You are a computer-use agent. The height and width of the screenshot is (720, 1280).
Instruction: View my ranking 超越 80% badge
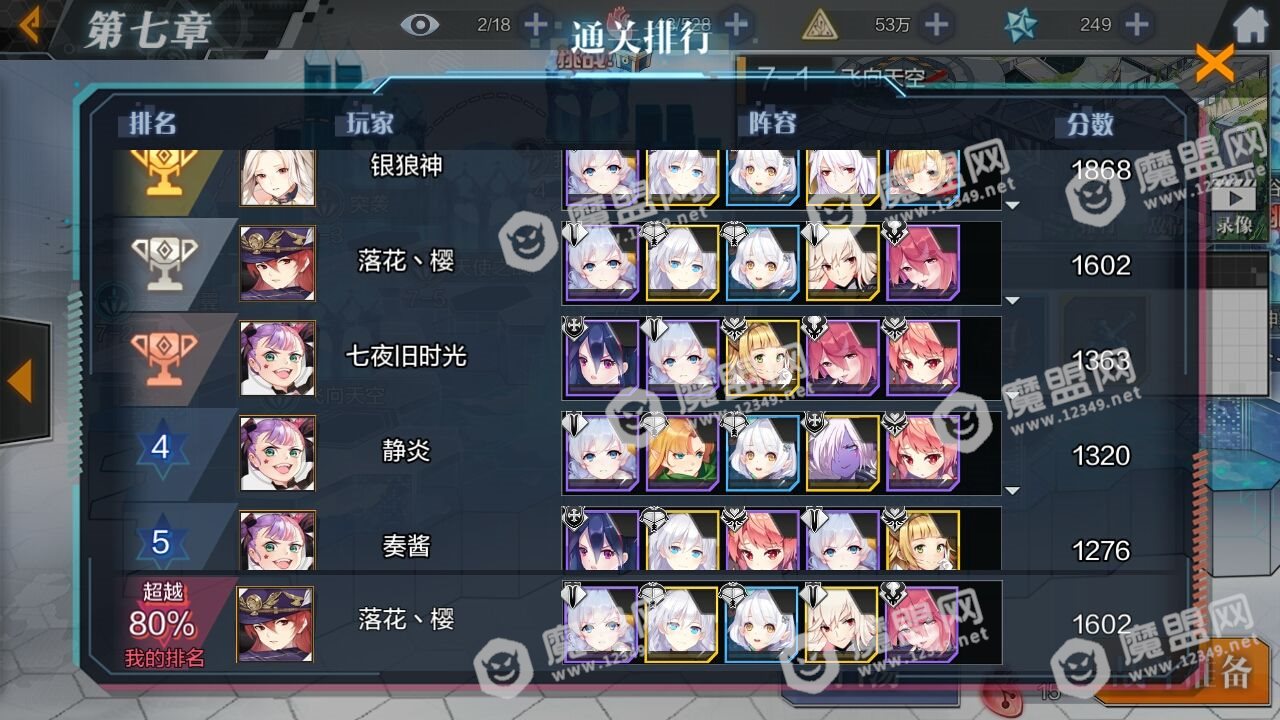pyautogui.click(x=163, y=623)
